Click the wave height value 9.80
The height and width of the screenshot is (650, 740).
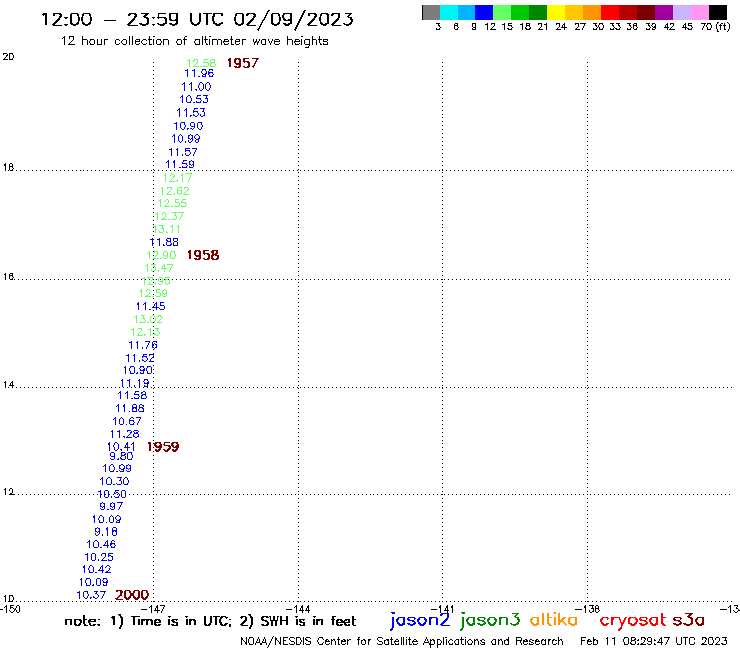(121, 456)
